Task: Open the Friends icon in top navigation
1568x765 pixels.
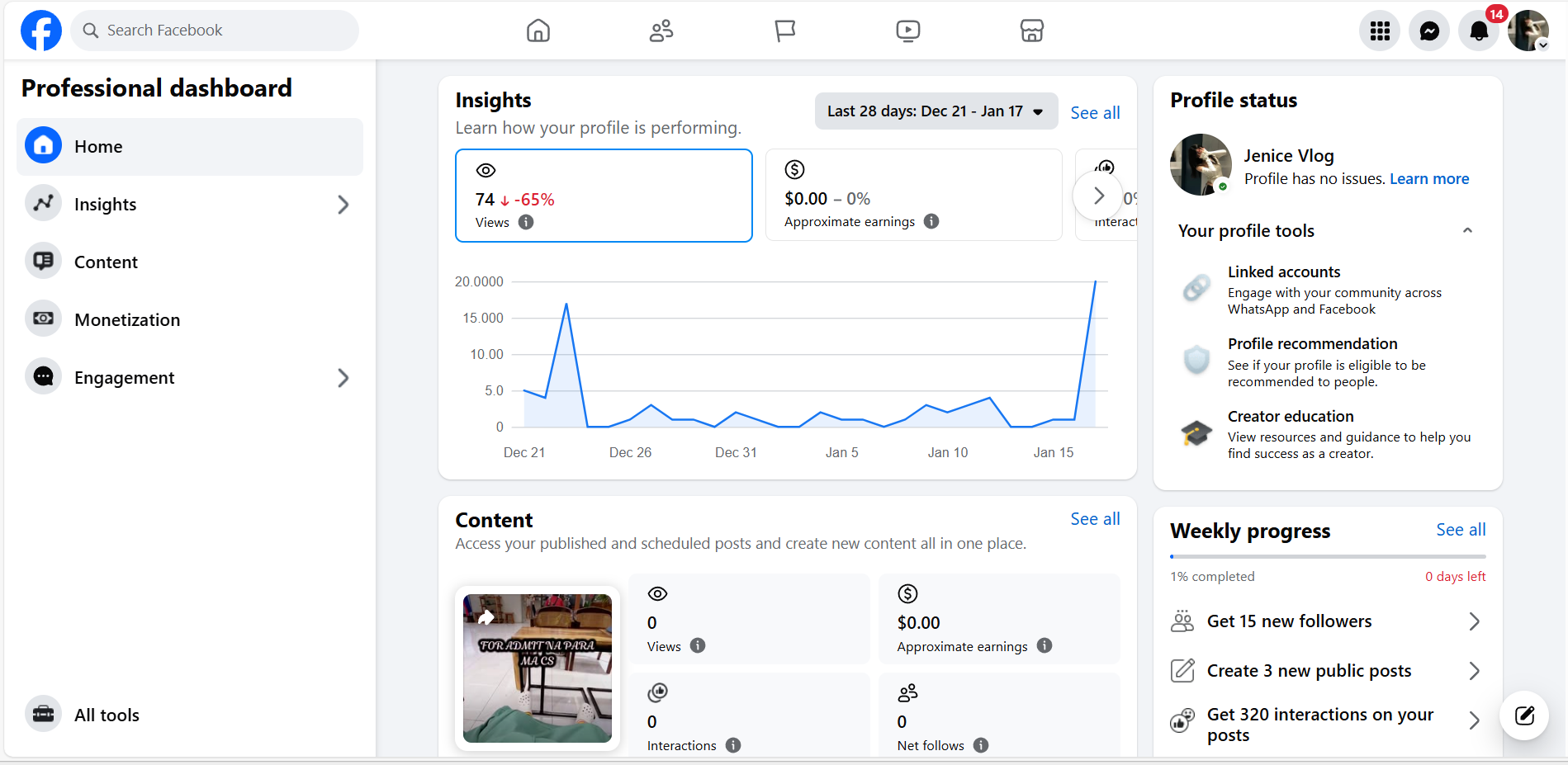Action: click(x=661, y=31)
